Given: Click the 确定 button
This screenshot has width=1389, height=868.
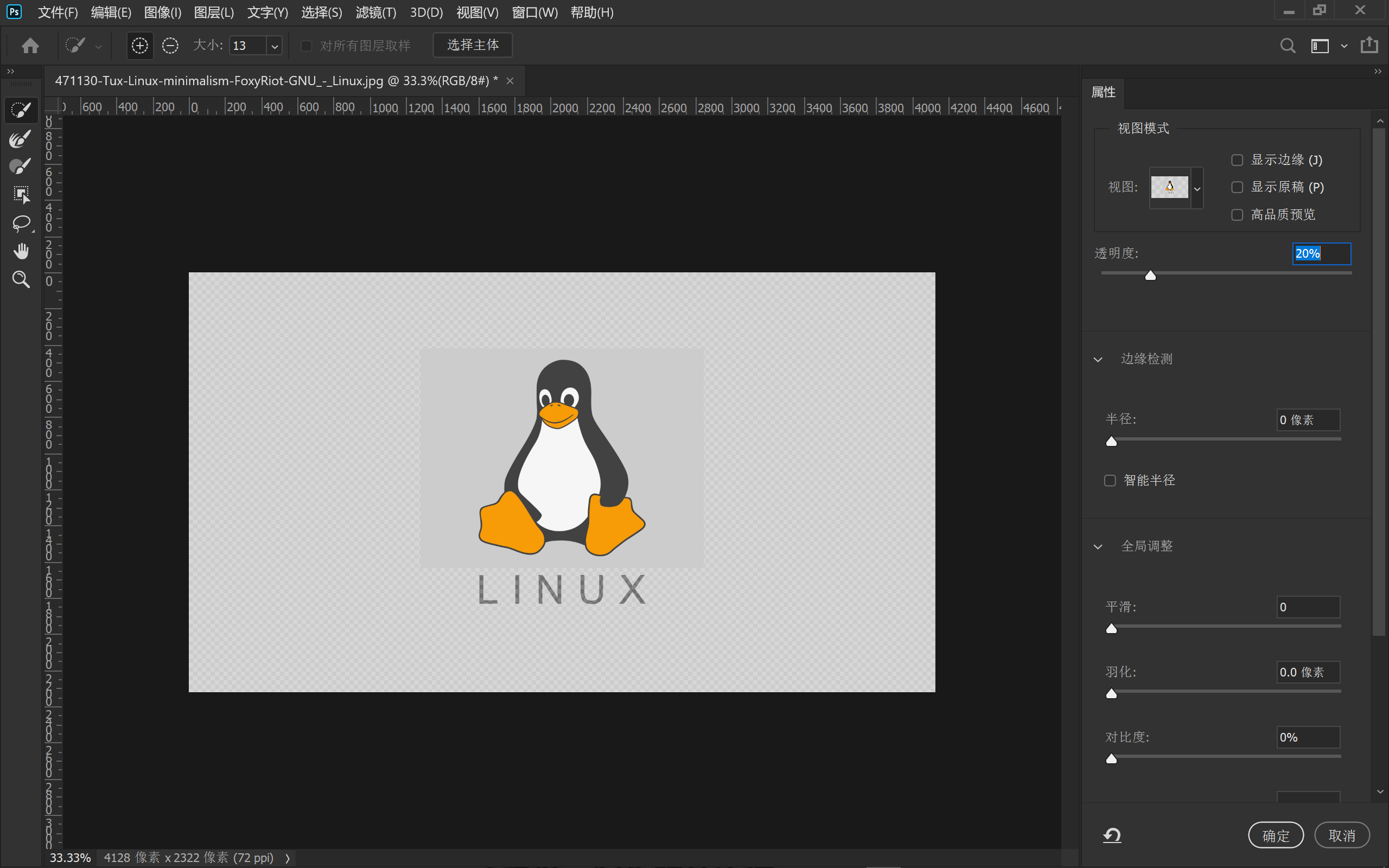Looking at the screenshot, I should (1276, 835).
